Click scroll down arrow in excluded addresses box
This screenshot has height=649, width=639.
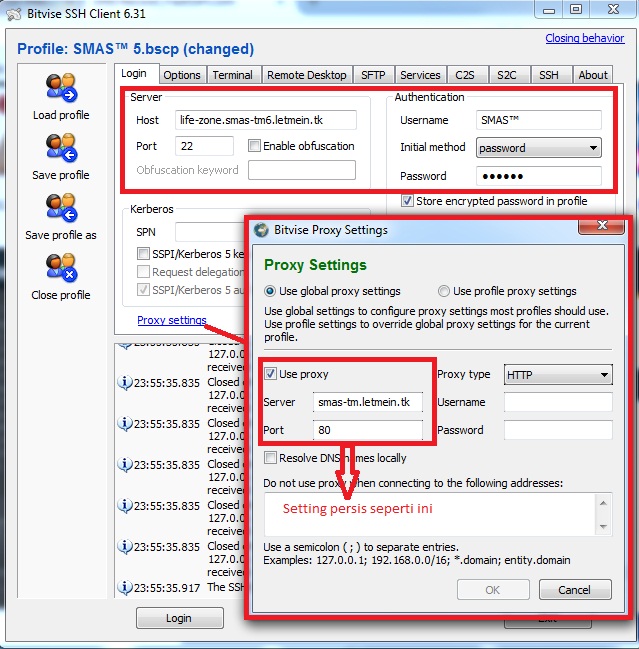pyautogui.click(x=603, y=526)
